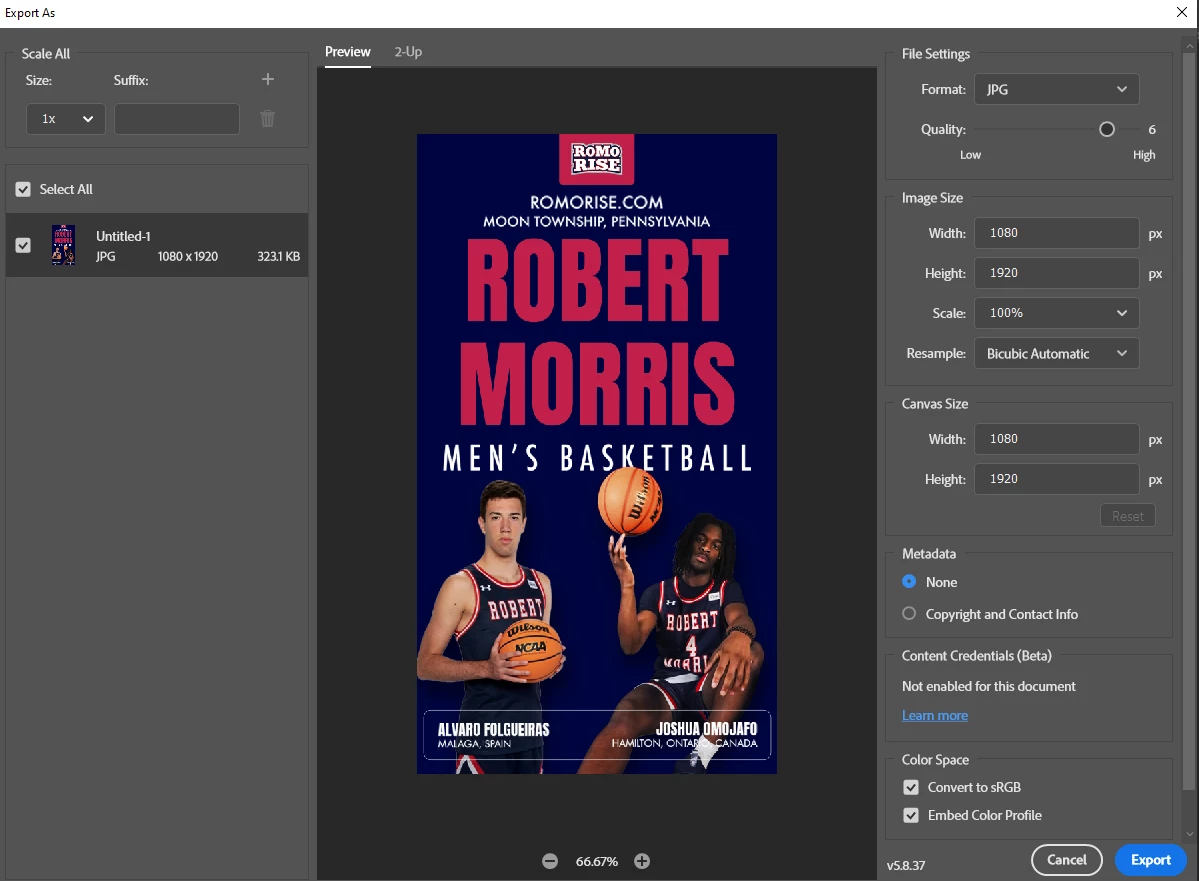Zoom out preview with minus icon
The height and width of the screenshot is (881, 1199).
550,861
